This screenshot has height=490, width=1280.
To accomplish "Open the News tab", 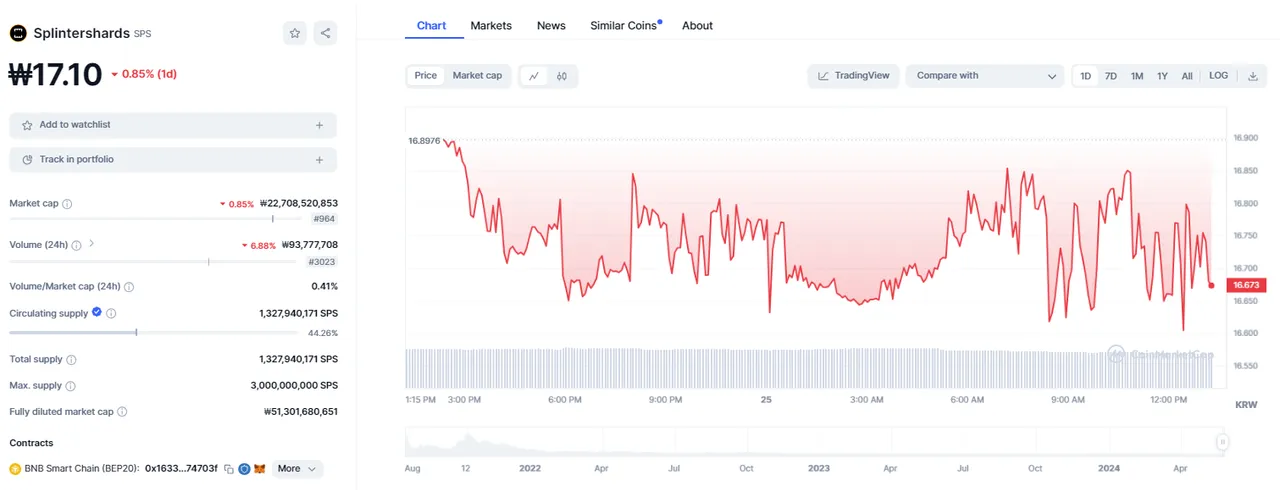I will tap(551, 26).
